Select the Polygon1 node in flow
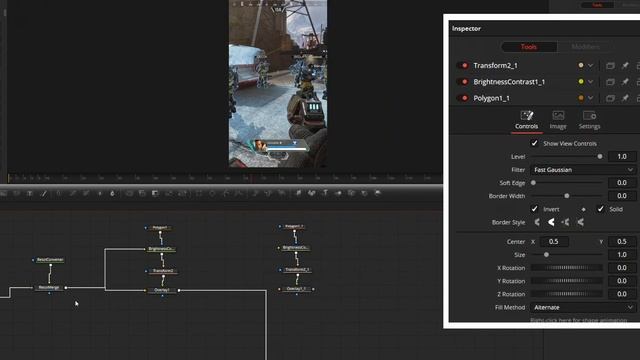Viewport: 640px width, 360px height. coord(160,227)
